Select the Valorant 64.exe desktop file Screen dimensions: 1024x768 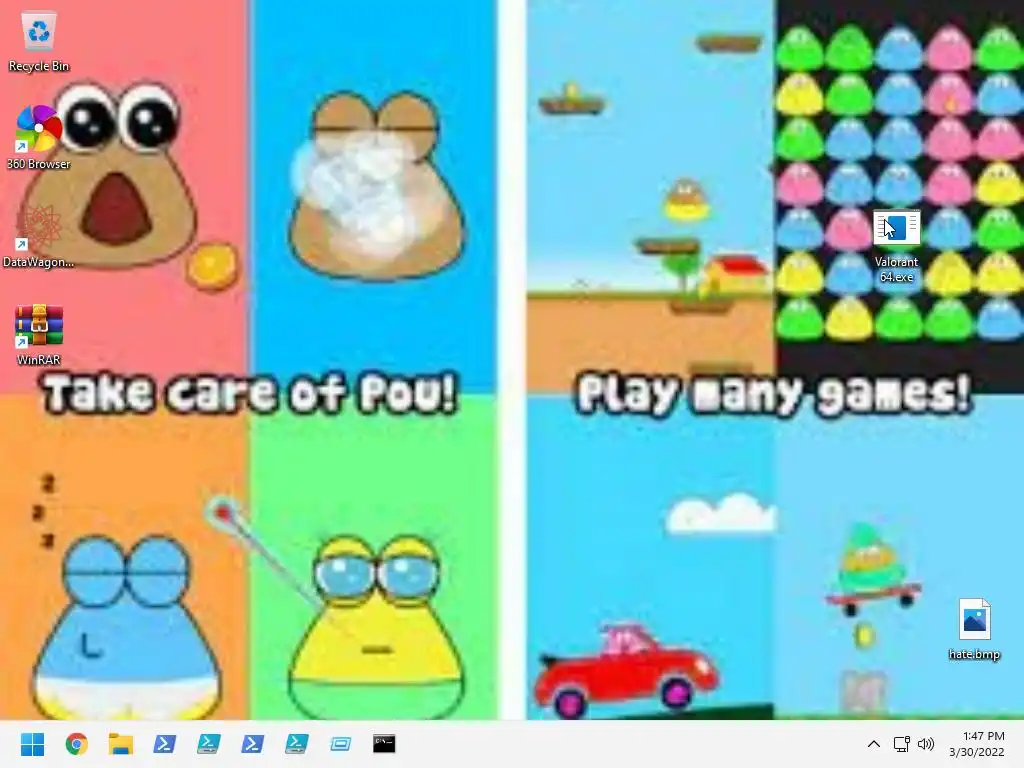coord(897,246)
